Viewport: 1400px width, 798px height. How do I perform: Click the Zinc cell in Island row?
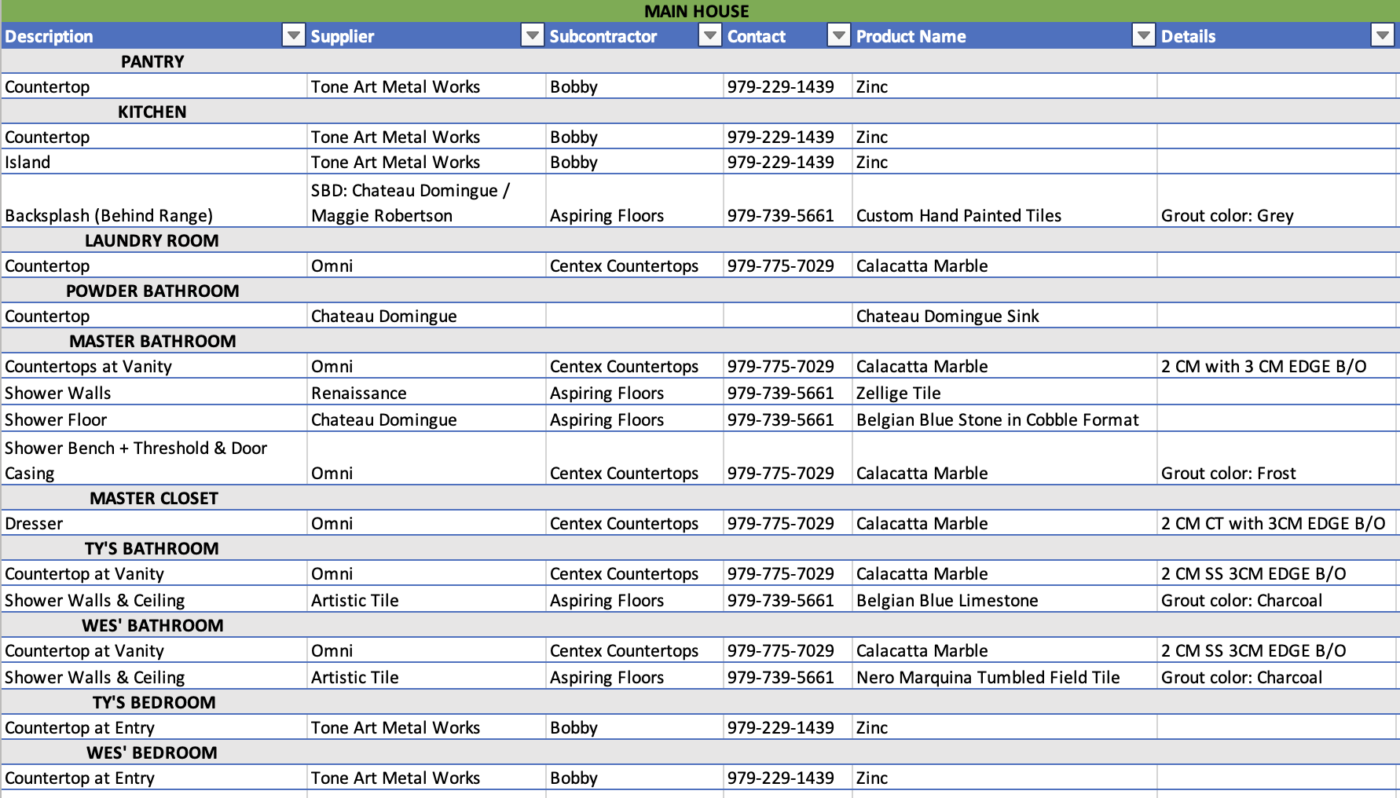(1004, 162)
